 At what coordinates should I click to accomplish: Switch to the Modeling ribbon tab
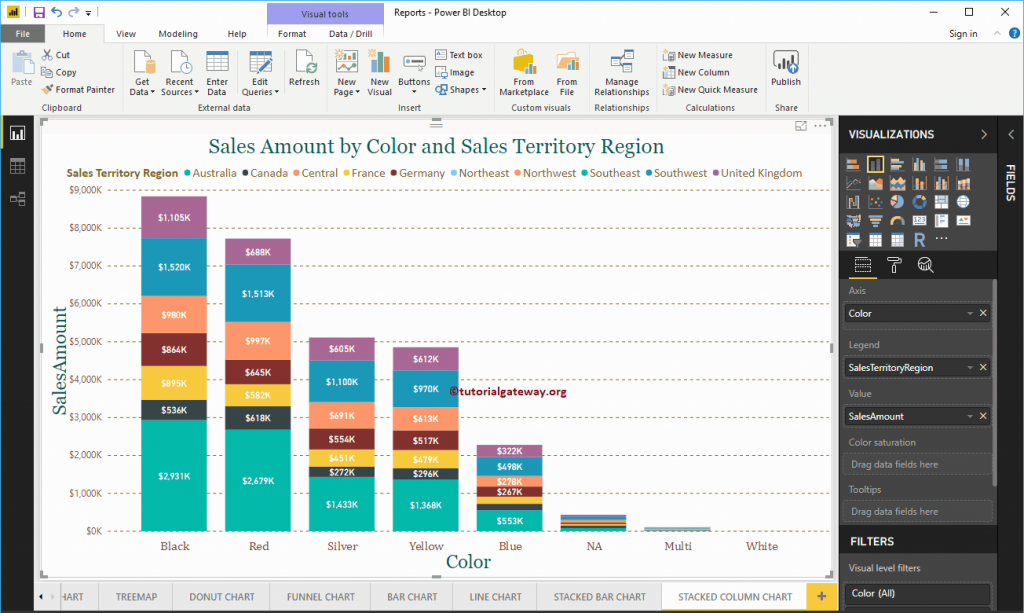[x=178, y=33]
